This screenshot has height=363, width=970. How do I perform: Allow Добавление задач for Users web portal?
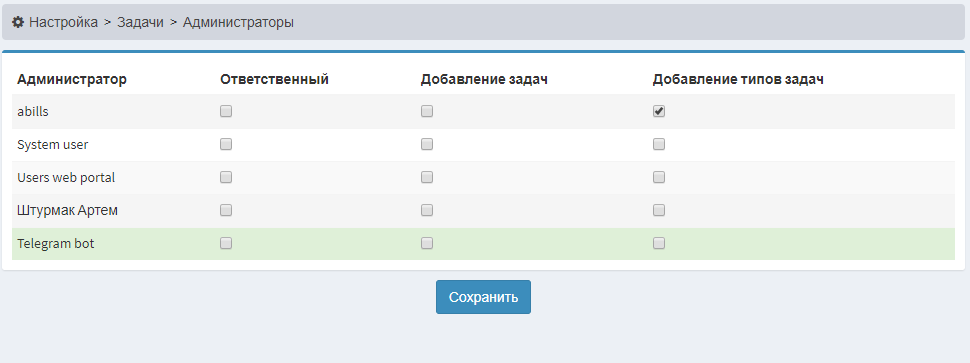tap(427, 177)
